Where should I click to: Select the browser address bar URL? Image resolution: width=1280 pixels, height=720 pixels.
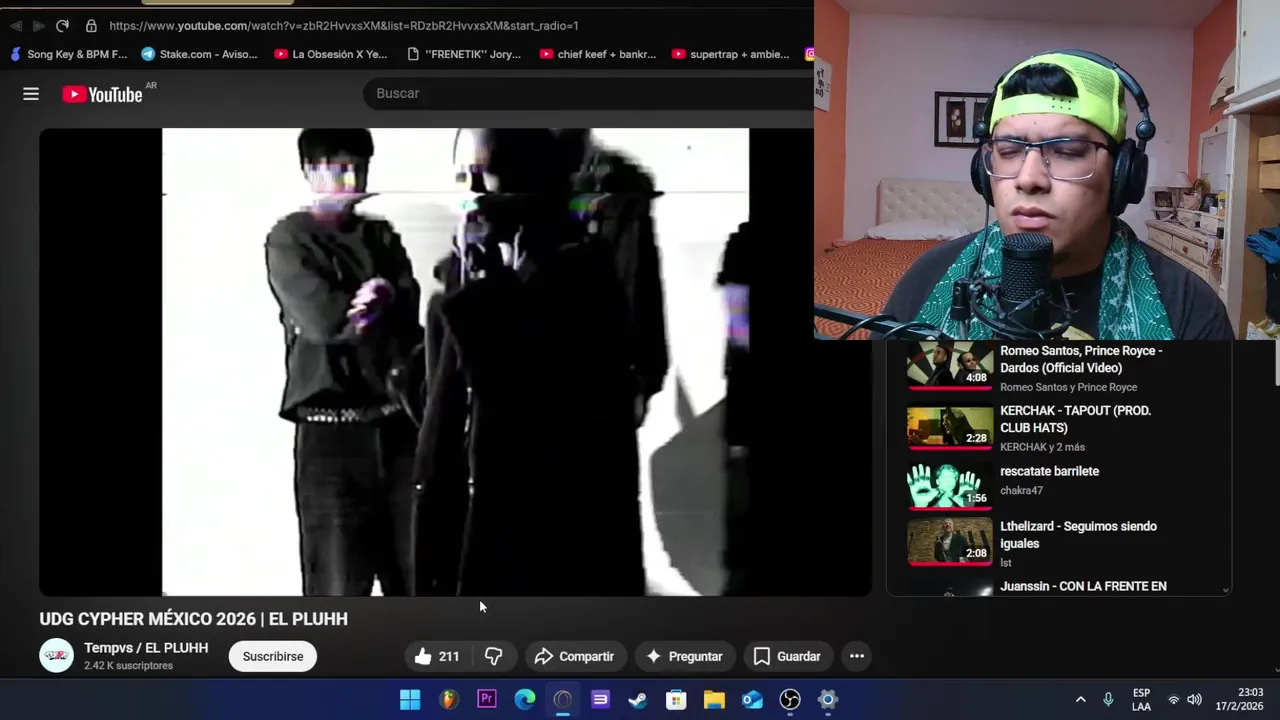(x=343, y=25)
